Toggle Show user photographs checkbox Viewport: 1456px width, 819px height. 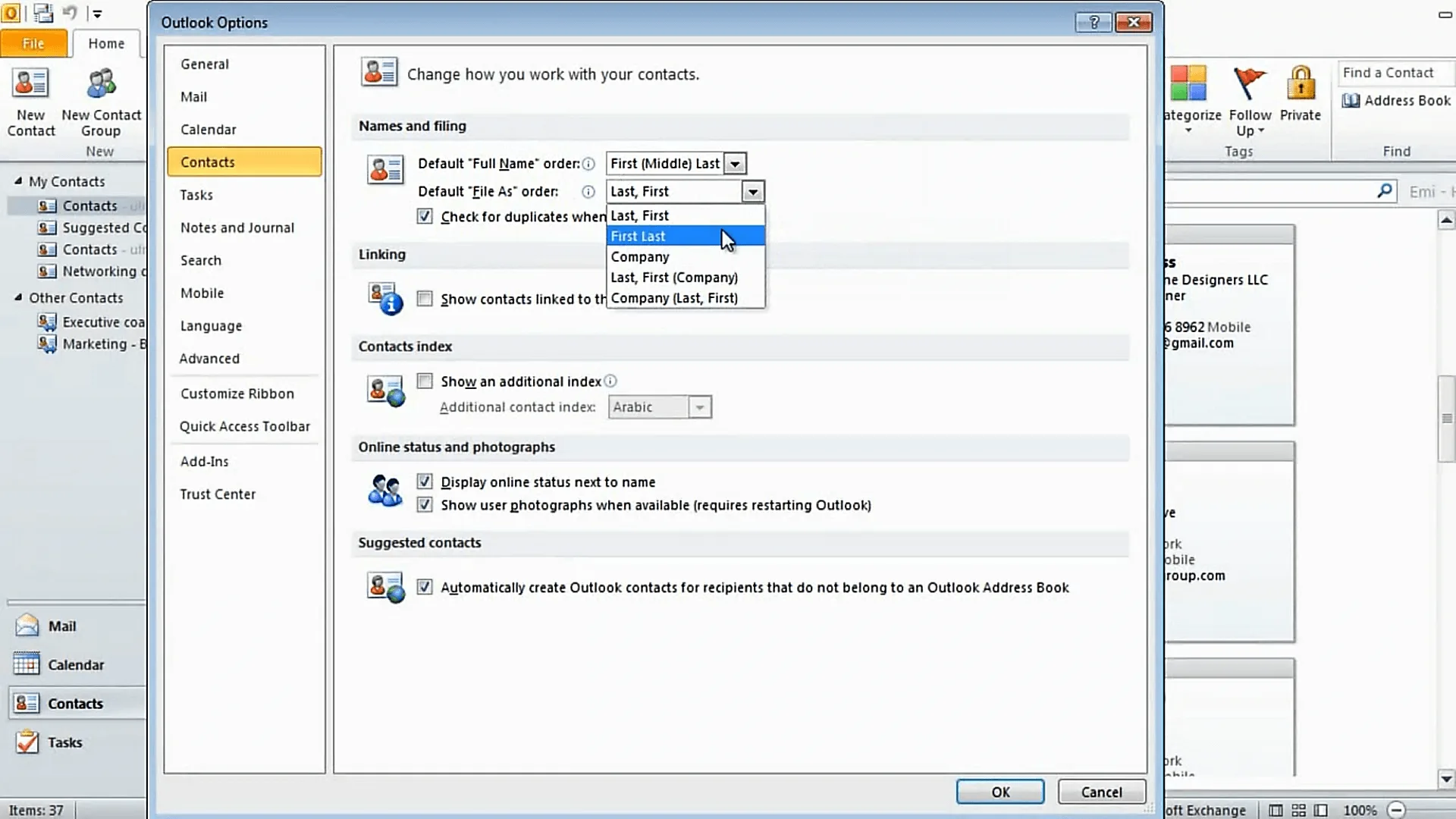tap(425, 505)
